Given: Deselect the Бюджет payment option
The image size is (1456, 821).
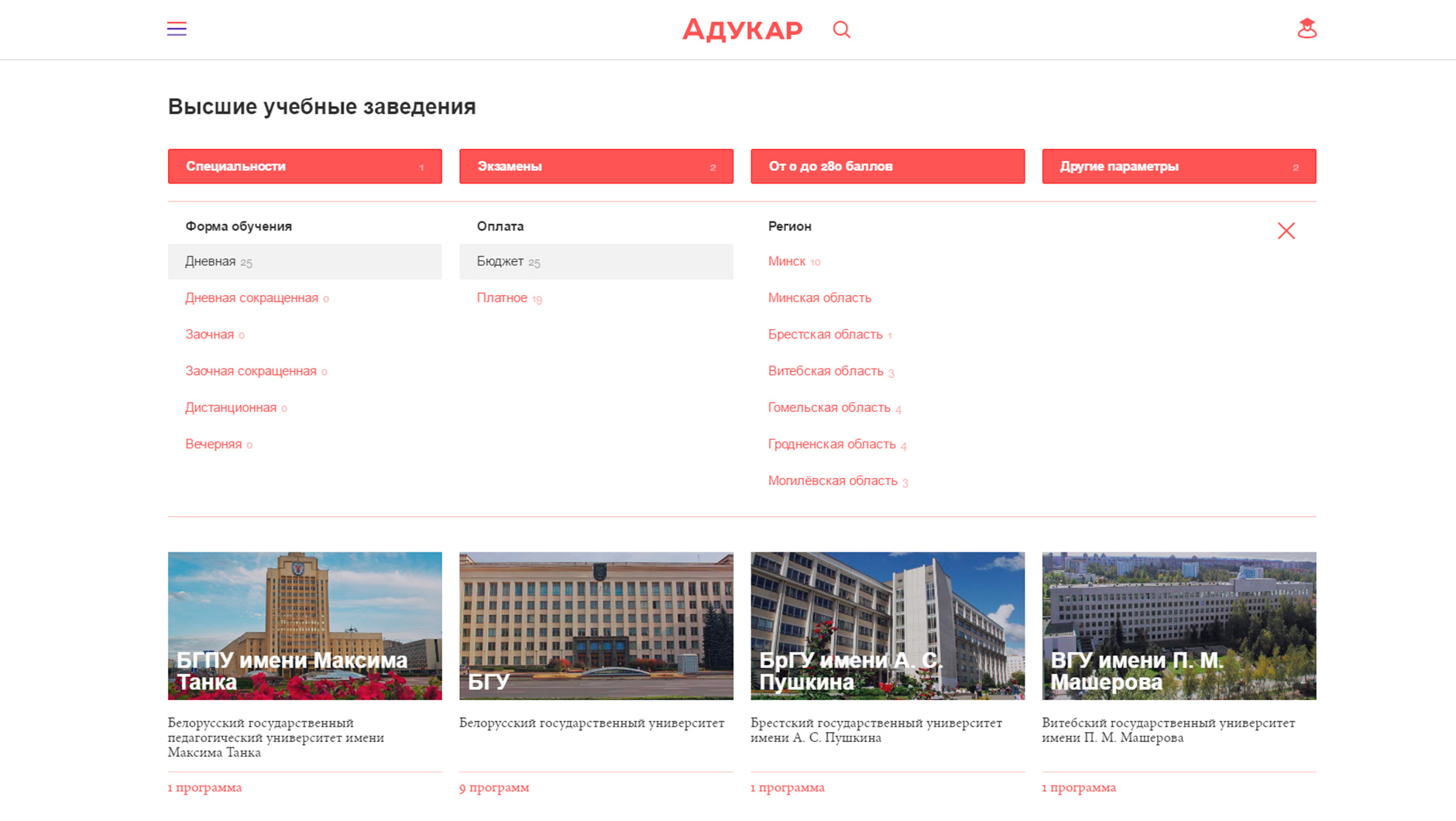Looking at the screenshot, I should (x=596, y=262).
